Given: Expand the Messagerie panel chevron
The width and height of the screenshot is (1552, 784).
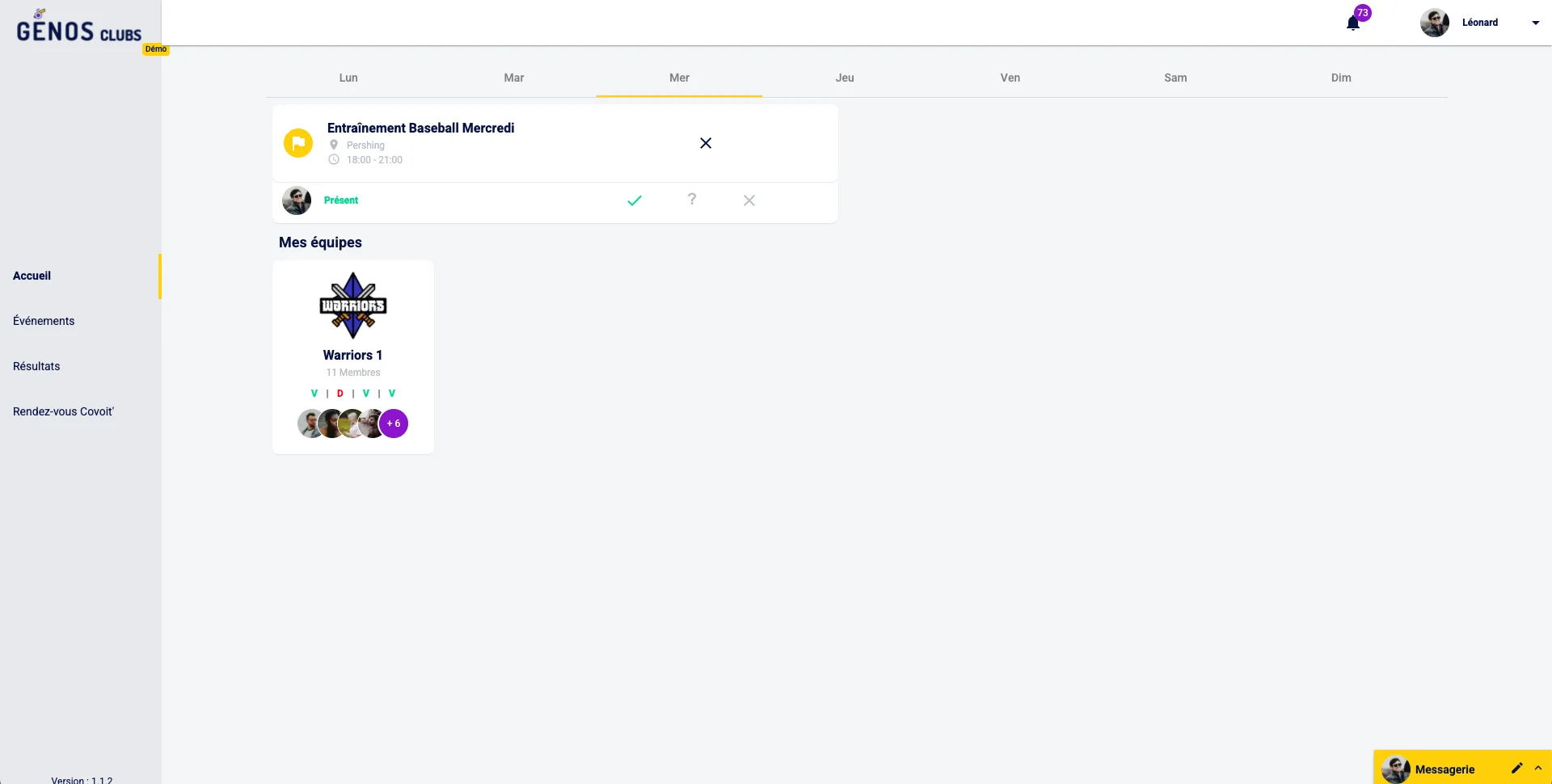Looking at the screenshot, I should [x=1538, y=769].
